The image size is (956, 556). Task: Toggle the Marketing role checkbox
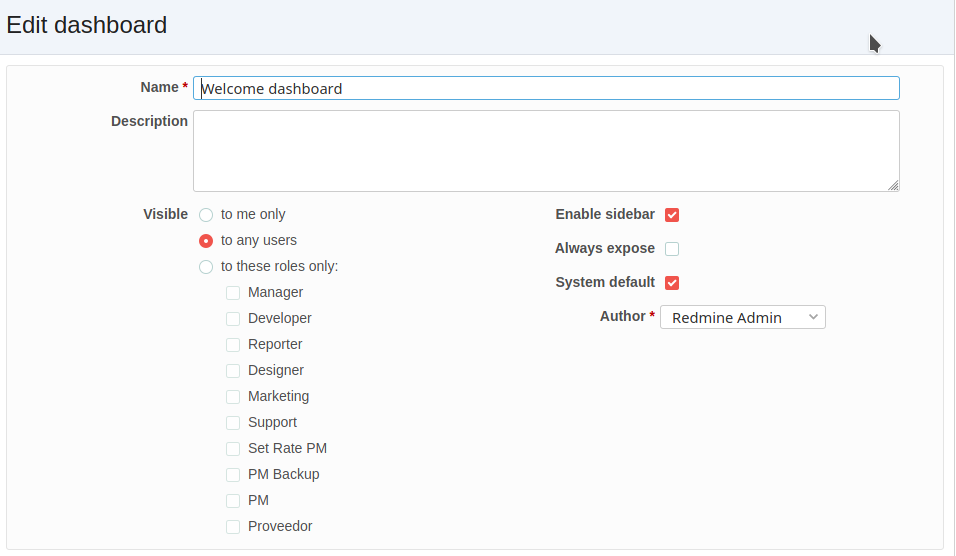(233, 397)
